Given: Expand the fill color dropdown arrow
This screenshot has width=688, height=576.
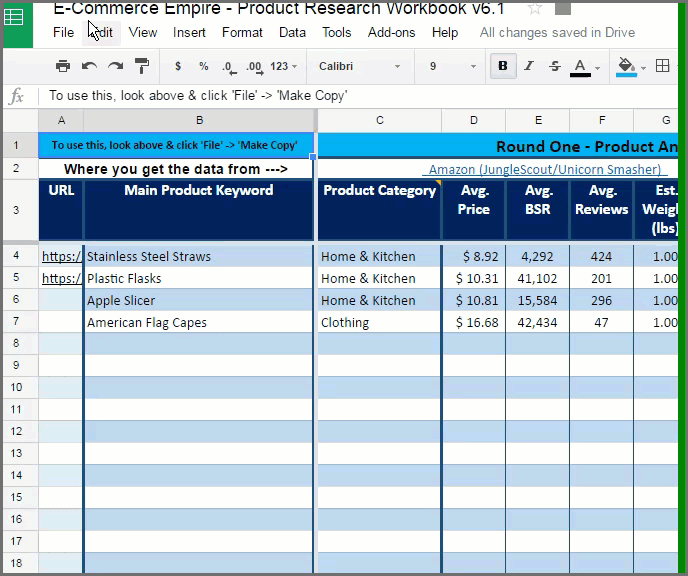Looking at the screenshot, I should [x=643, y=68].
